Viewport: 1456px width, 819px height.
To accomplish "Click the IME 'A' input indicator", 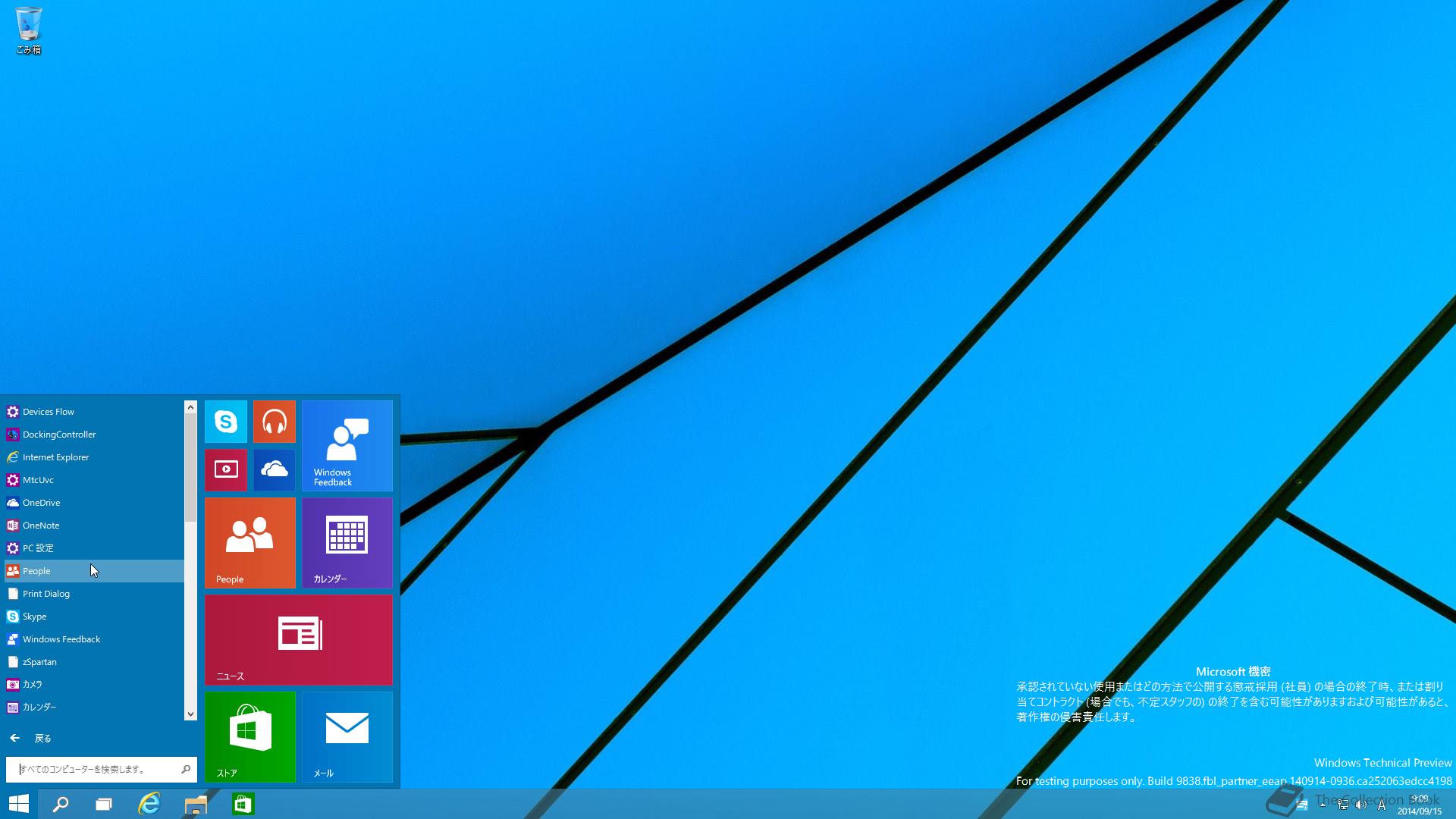I will click(1382, 805).
